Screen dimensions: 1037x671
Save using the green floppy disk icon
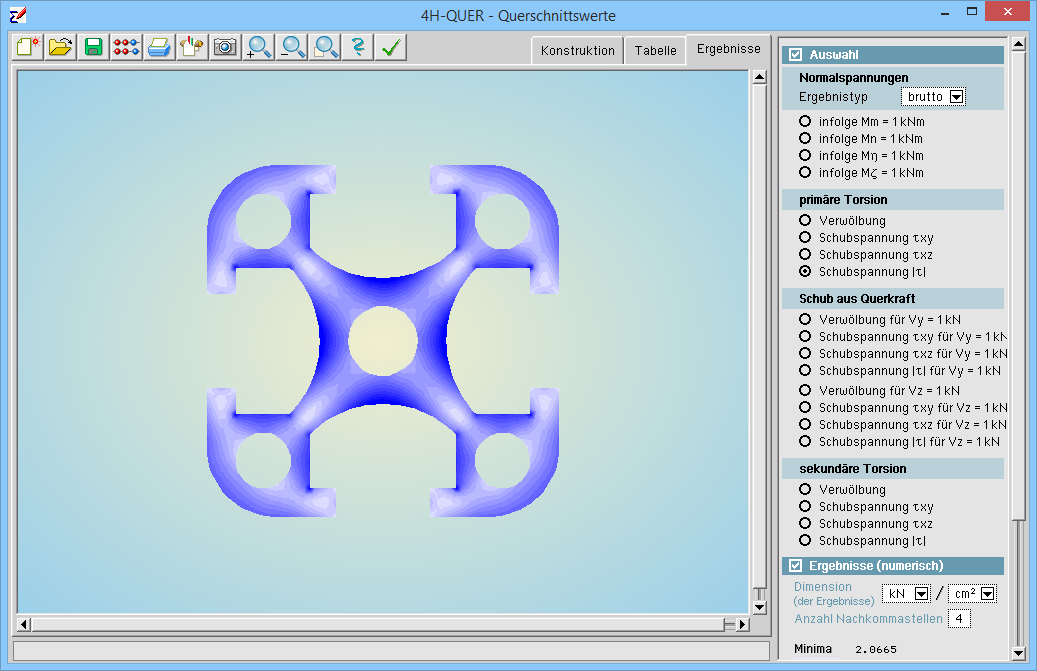[94, 47]
